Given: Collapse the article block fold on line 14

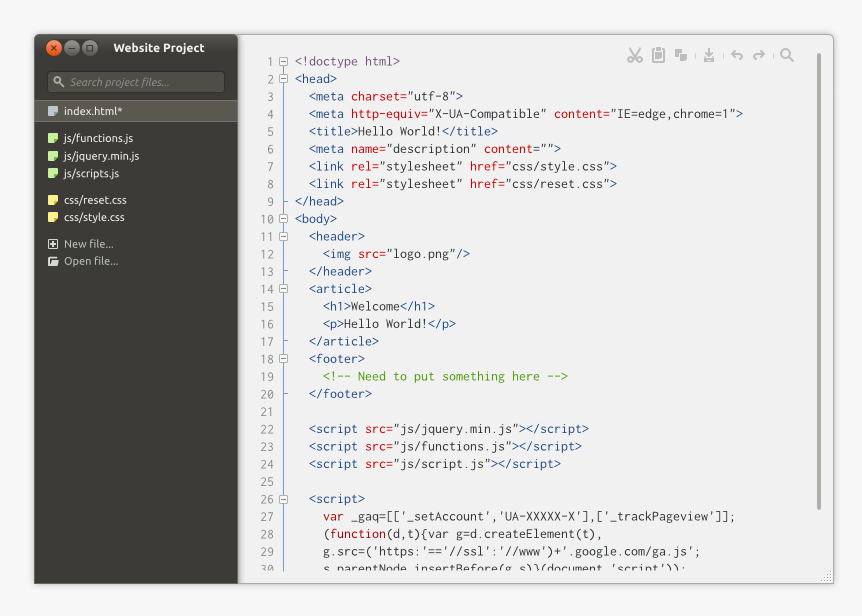Looking at the screenshot, I should pyautogui.click(x=284, y=289).
